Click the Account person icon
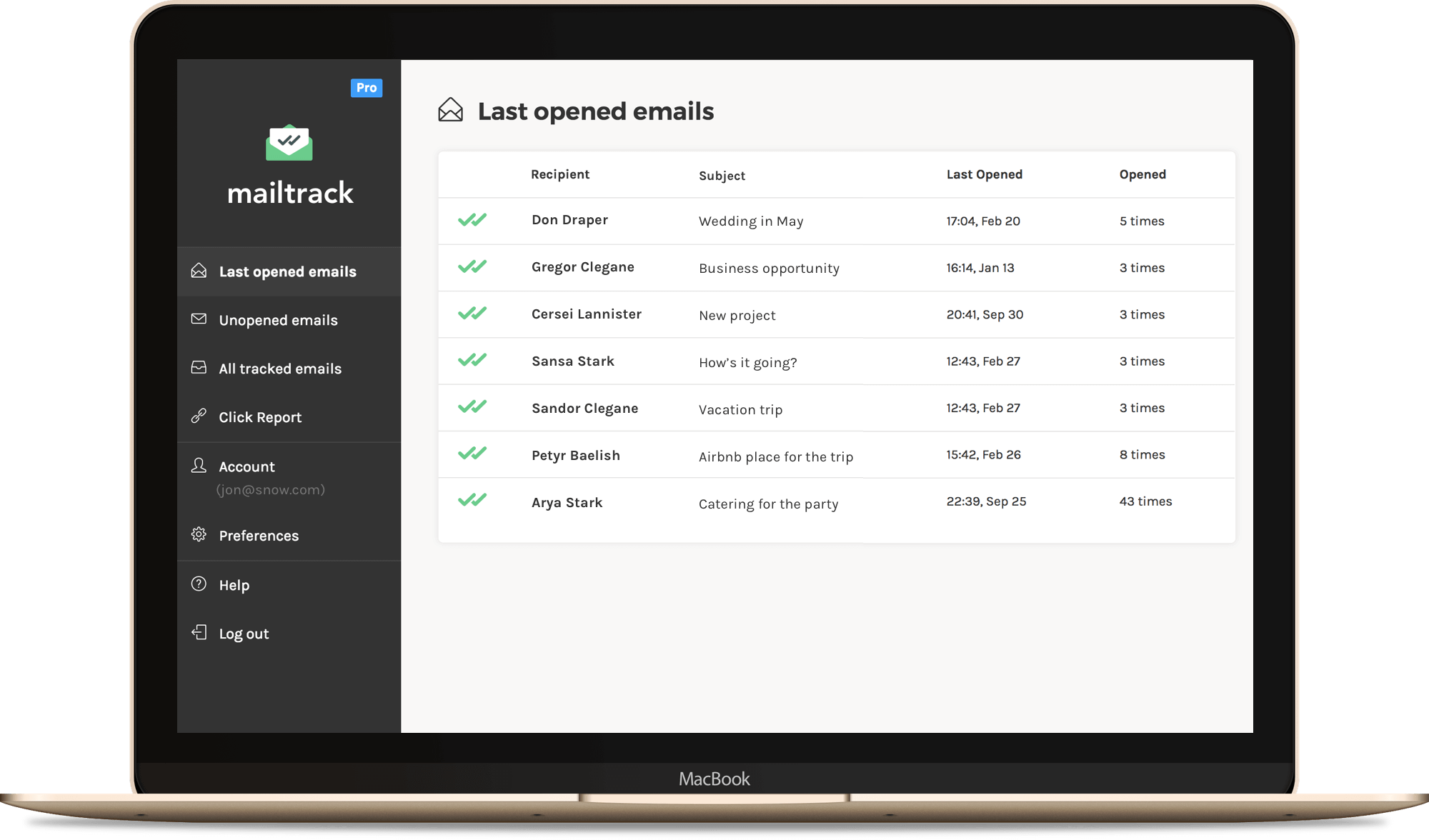The image size is (1429, 840). pos(199,466)
